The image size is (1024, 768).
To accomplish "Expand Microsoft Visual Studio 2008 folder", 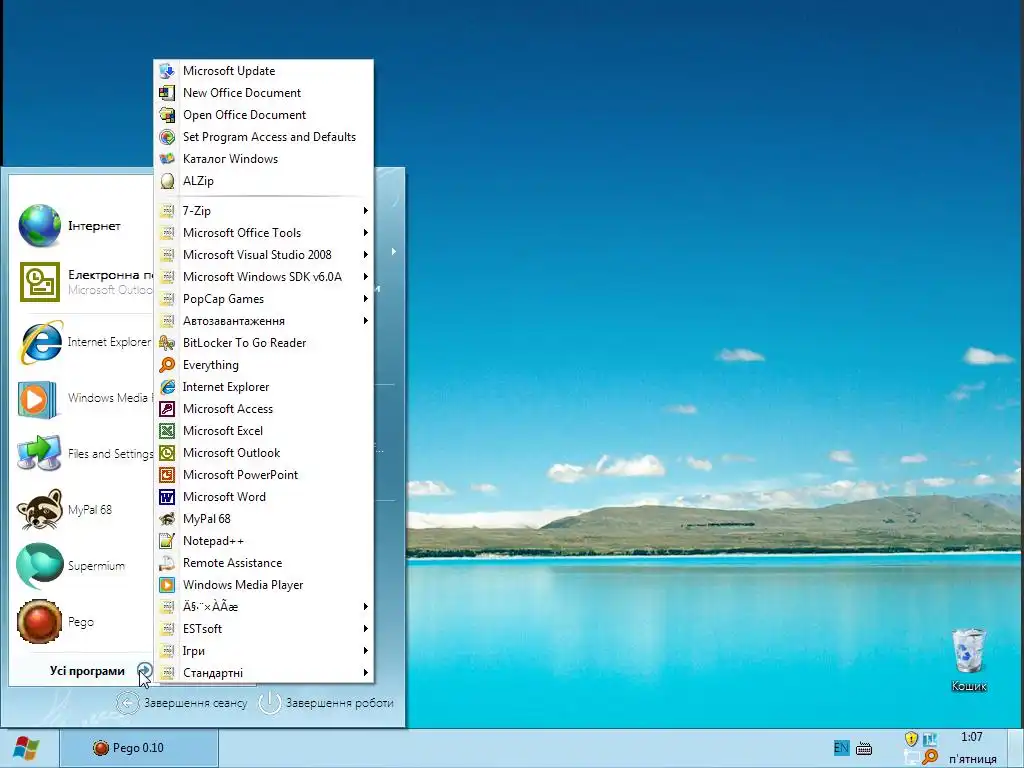I will [x=264, y=255].
